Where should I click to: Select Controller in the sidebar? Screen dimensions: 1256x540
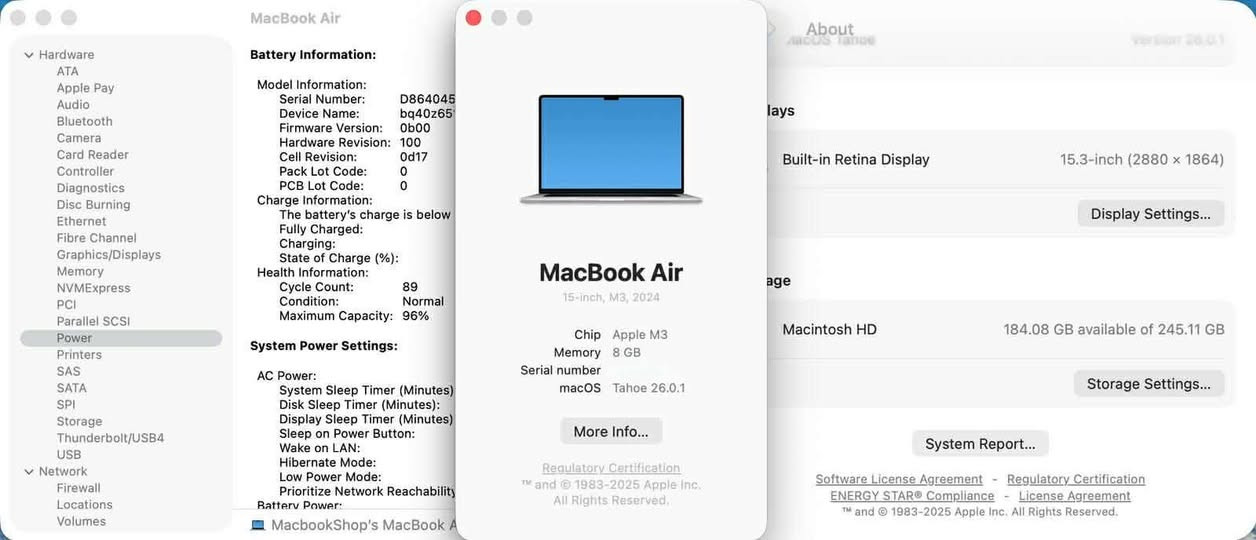[85, 171]
